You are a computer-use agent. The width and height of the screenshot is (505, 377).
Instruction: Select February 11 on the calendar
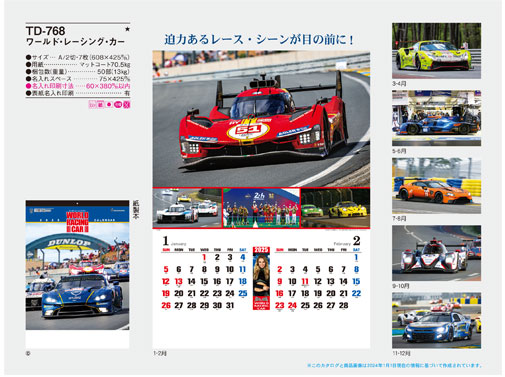pos(305,282)
